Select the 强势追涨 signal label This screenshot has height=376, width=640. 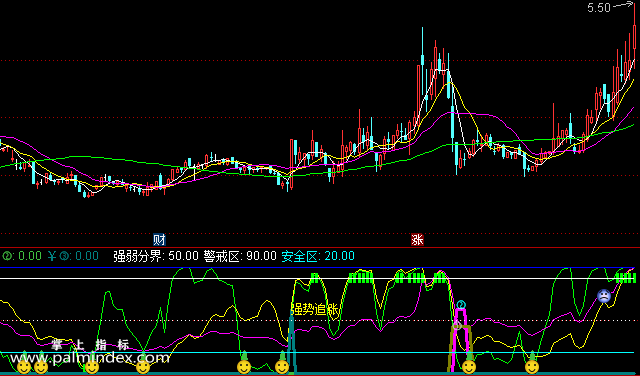pos(315,309)
